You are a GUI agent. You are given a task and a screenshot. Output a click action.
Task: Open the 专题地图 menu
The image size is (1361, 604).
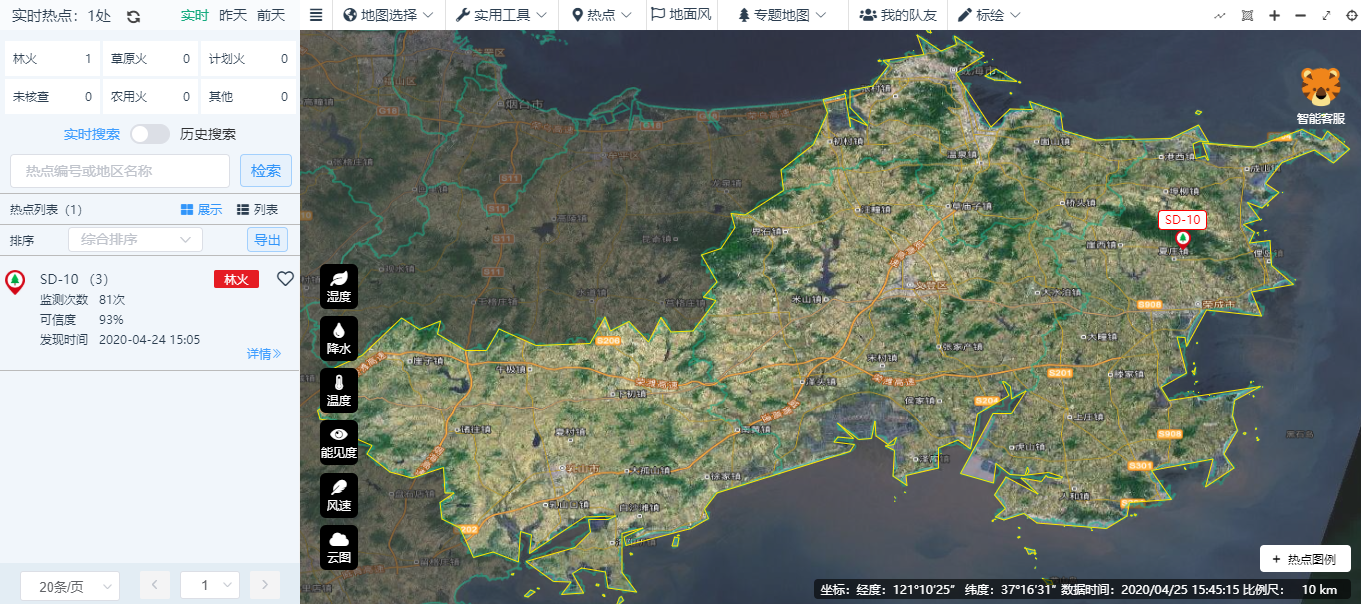[782, 16]
